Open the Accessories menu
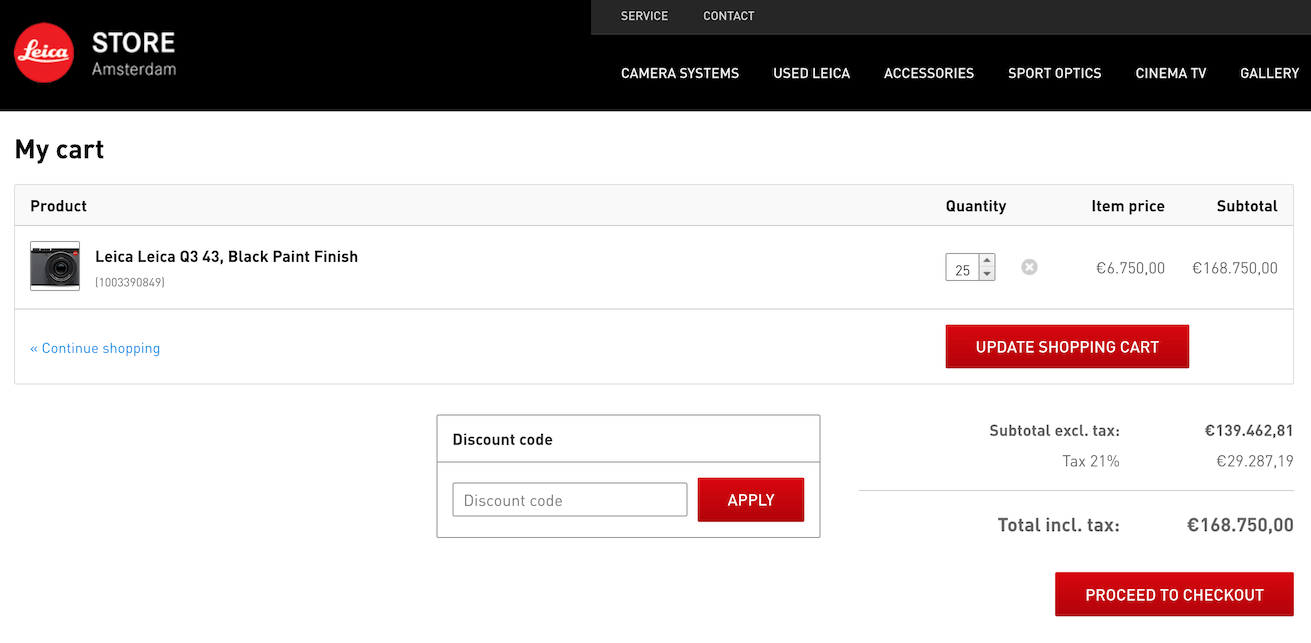The width and height of the screenshot is (1311, 643). coord(928,73)
